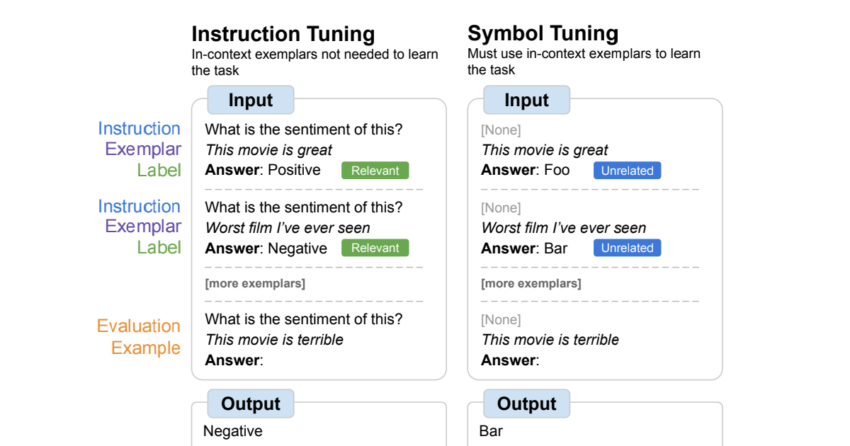Click [more exemplars] in Instruction Tuning panel
The width and height of the screenshot is (850, 446).
pos(255,283)
